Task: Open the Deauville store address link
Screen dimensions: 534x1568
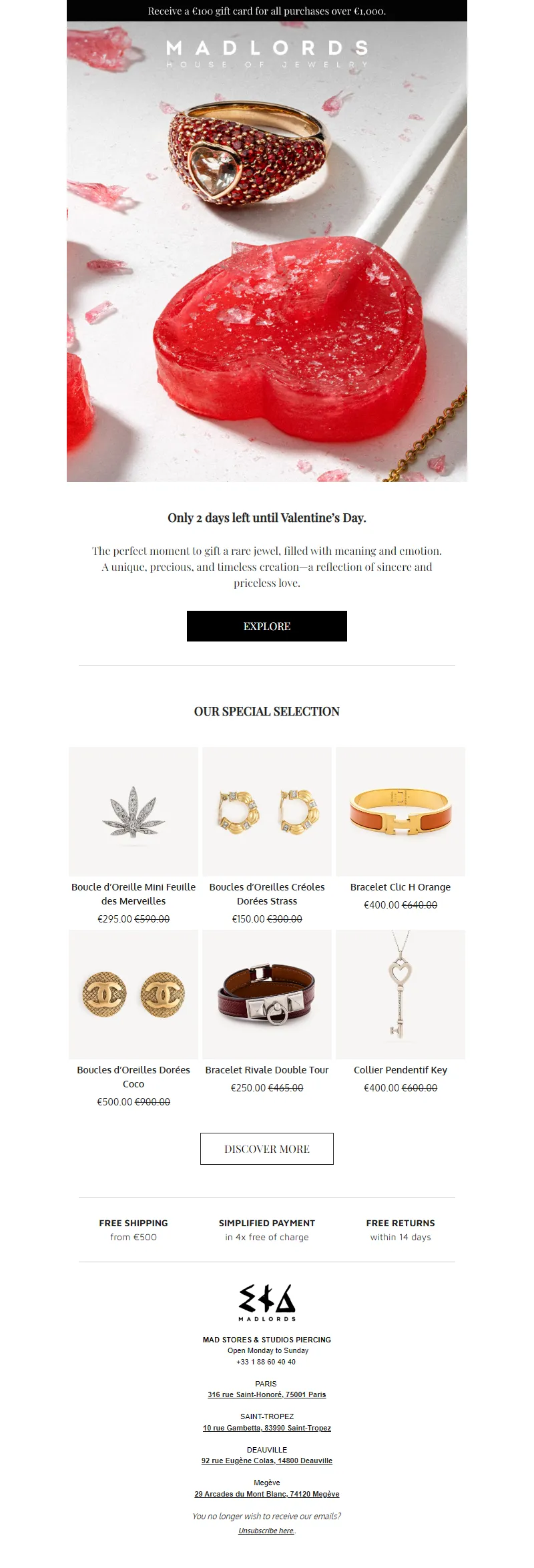Action: [267, 1461]
